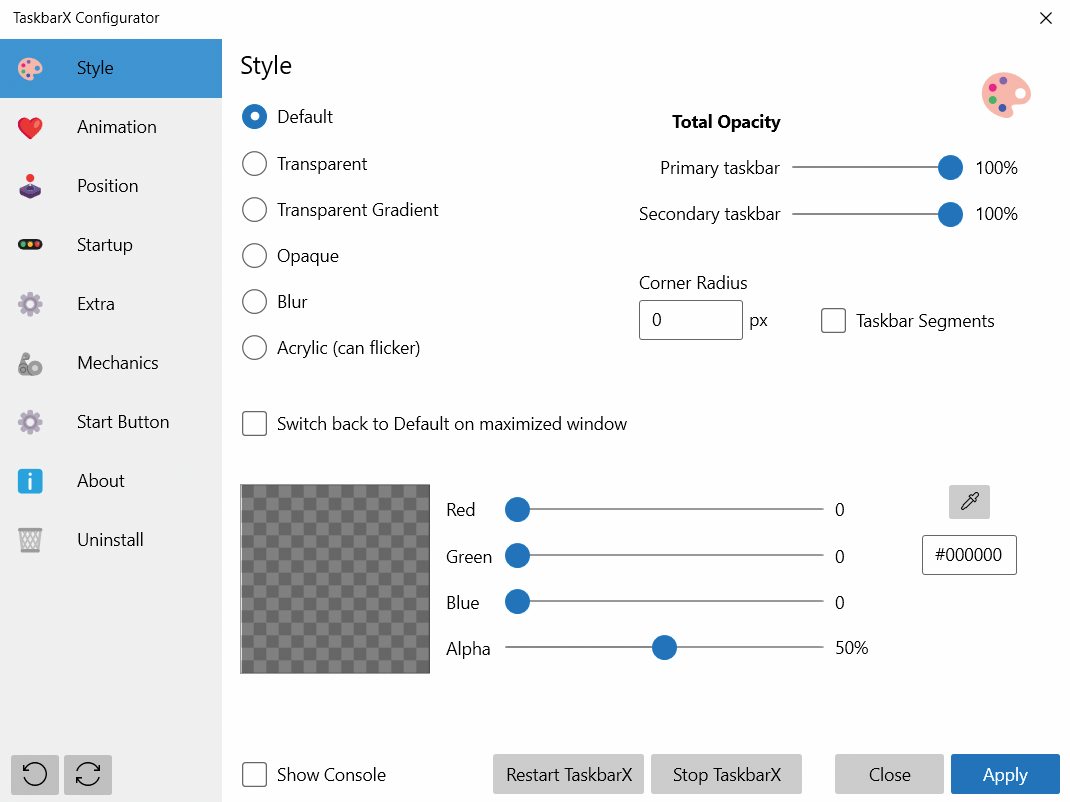The image size is (1070, 802).
Task: Click the gray Close button
Action: 889,774
